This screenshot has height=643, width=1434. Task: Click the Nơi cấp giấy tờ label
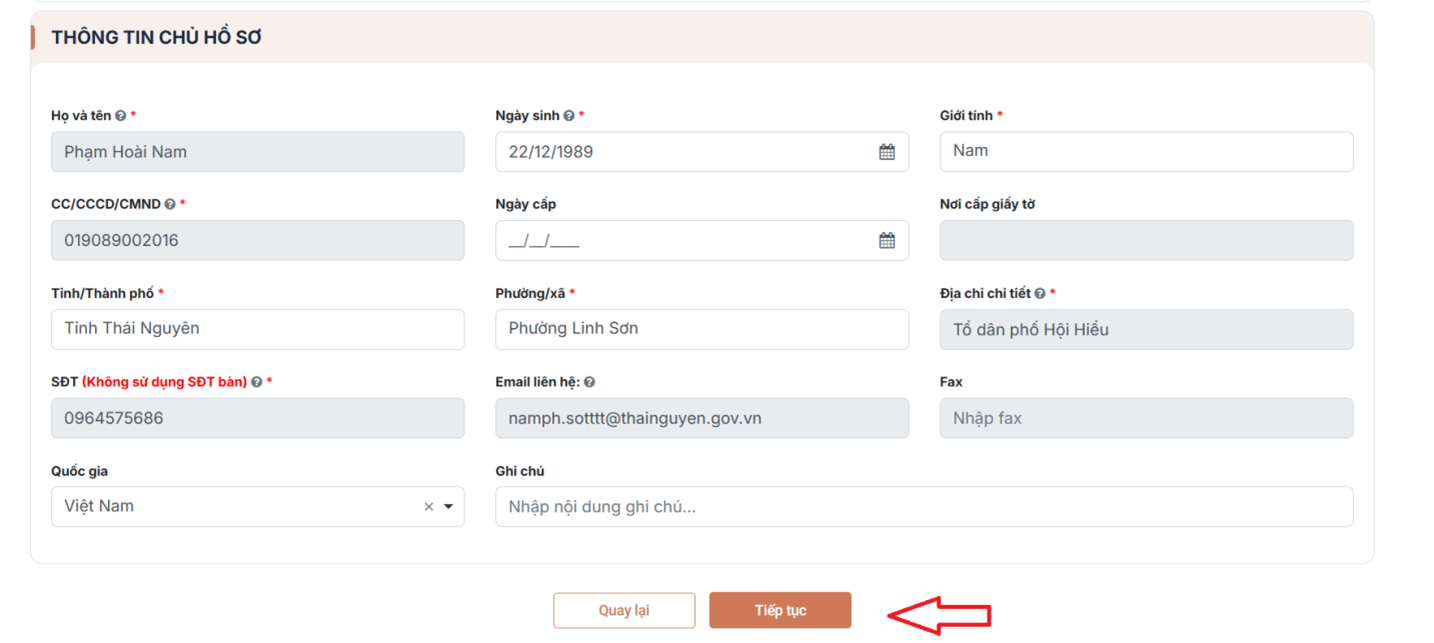click(x=987, y=205)
